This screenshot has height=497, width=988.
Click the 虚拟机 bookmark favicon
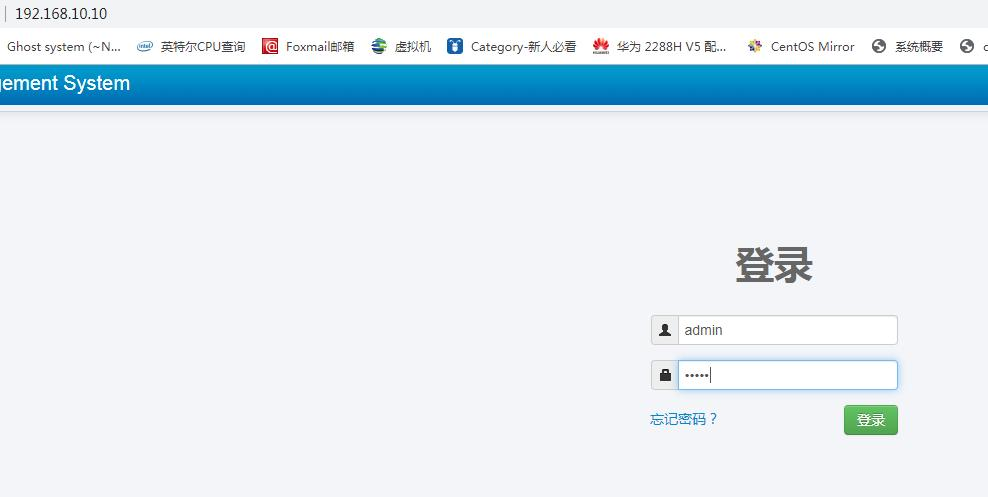coord(379,46)
